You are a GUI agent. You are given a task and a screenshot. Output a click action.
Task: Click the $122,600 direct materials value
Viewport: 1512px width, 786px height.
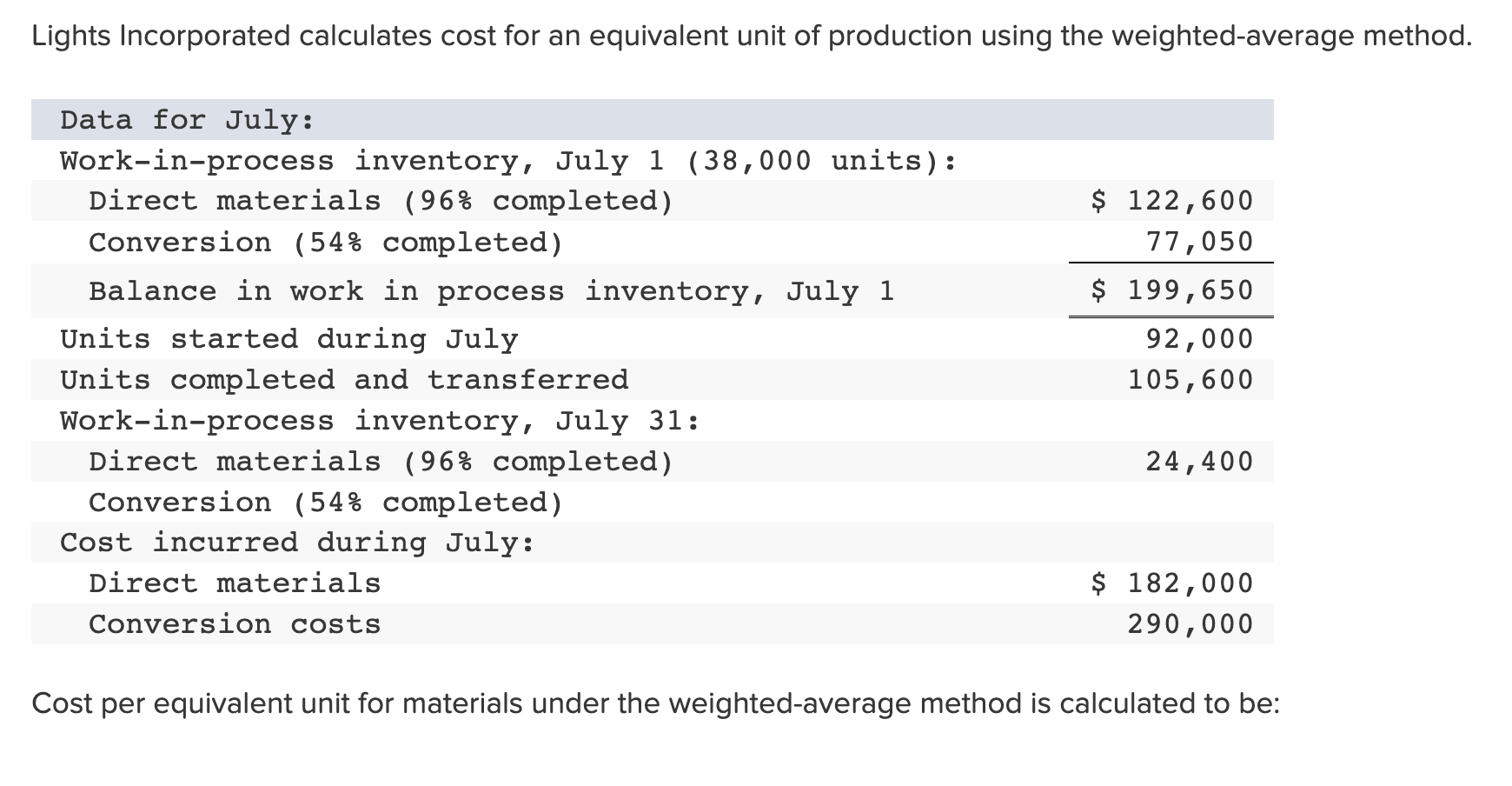[x=1171, y=201]
